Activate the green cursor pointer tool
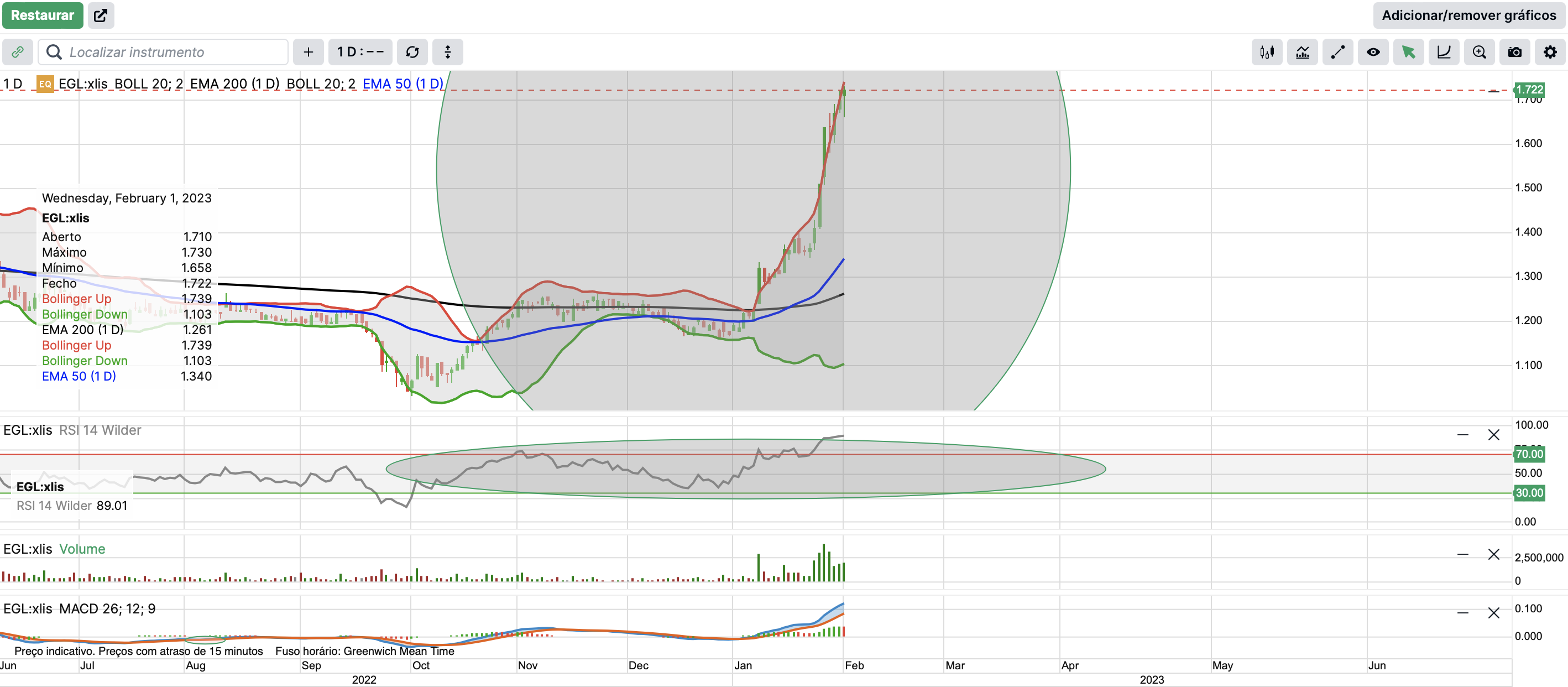The width and height of the screenshot is (1568, 687). tap(1408, 53)
